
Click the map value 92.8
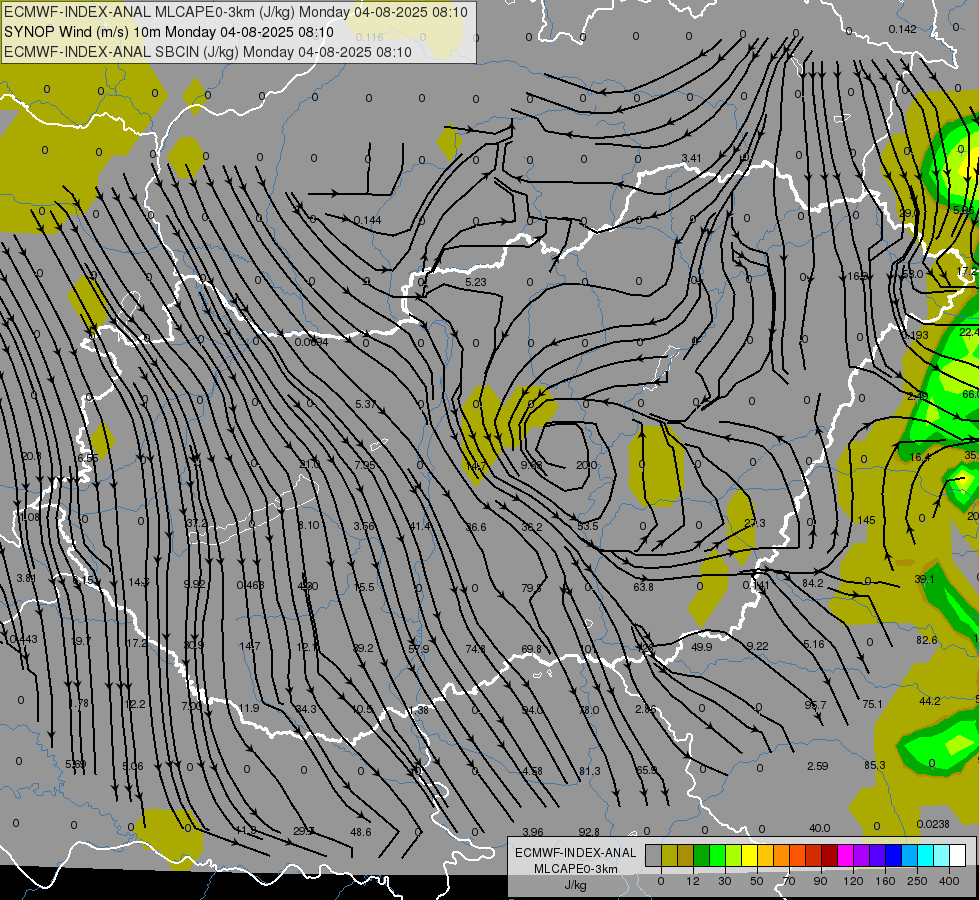pos(589,831)
